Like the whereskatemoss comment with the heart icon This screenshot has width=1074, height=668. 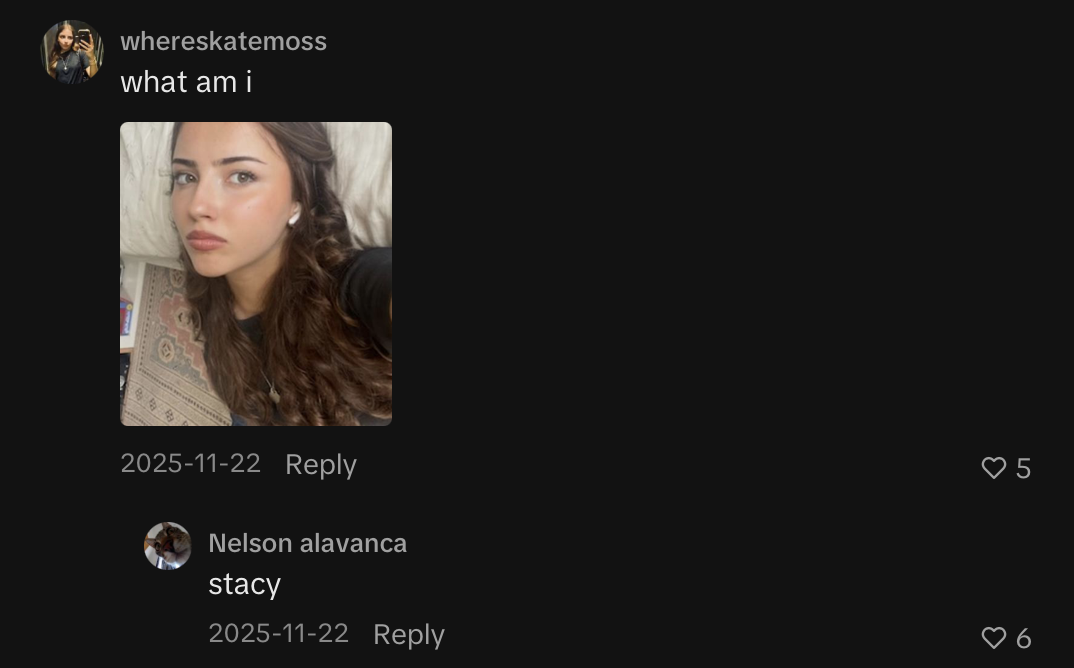pos(993,468)
